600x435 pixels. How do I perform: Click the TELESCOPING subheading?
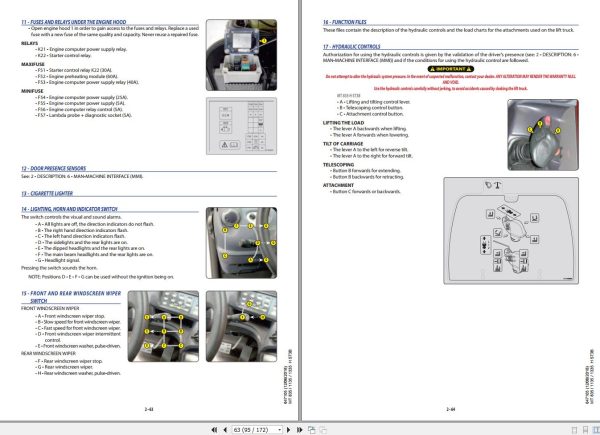pyautogui.click(x=338, y=165)
